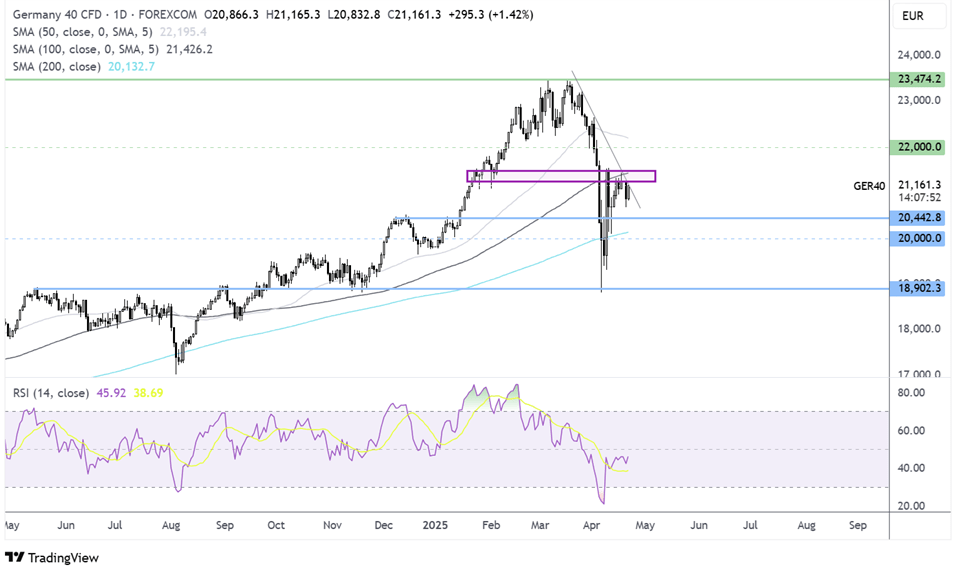The image size is (963, 575).
Task: Click the 24,000.0 price axis value
Action: [919, 55]
